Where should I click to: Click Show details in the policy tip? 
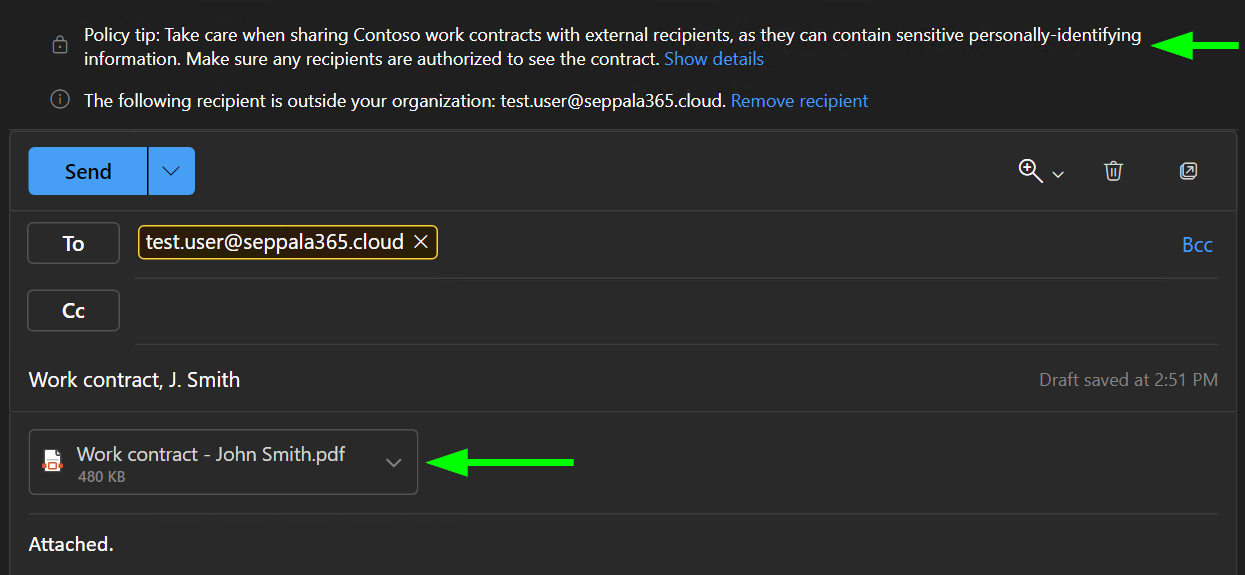tap(713, 59)
